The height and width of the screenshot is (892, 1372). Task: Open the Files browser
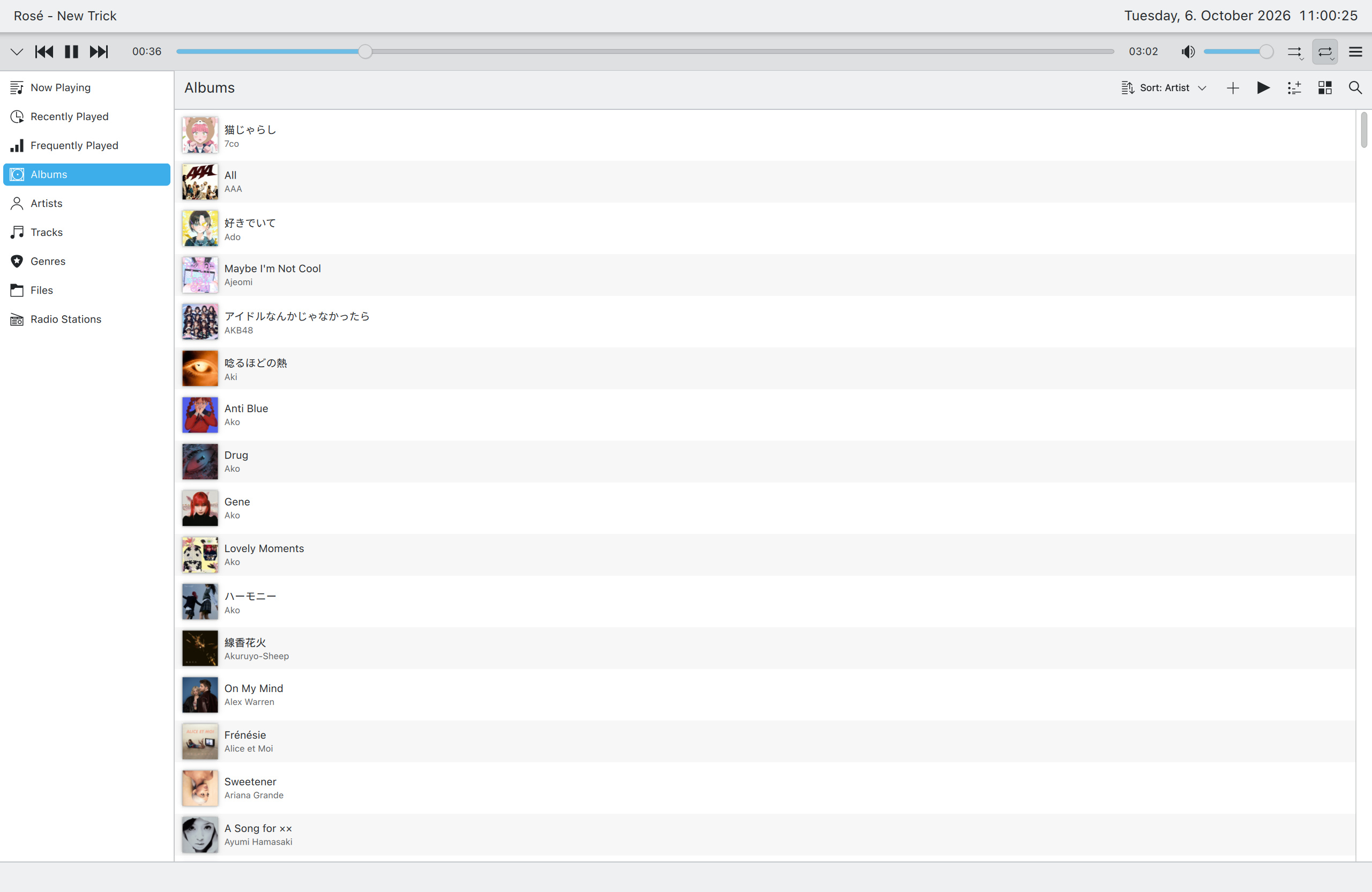pyautogui.click(x=86, y=290)
